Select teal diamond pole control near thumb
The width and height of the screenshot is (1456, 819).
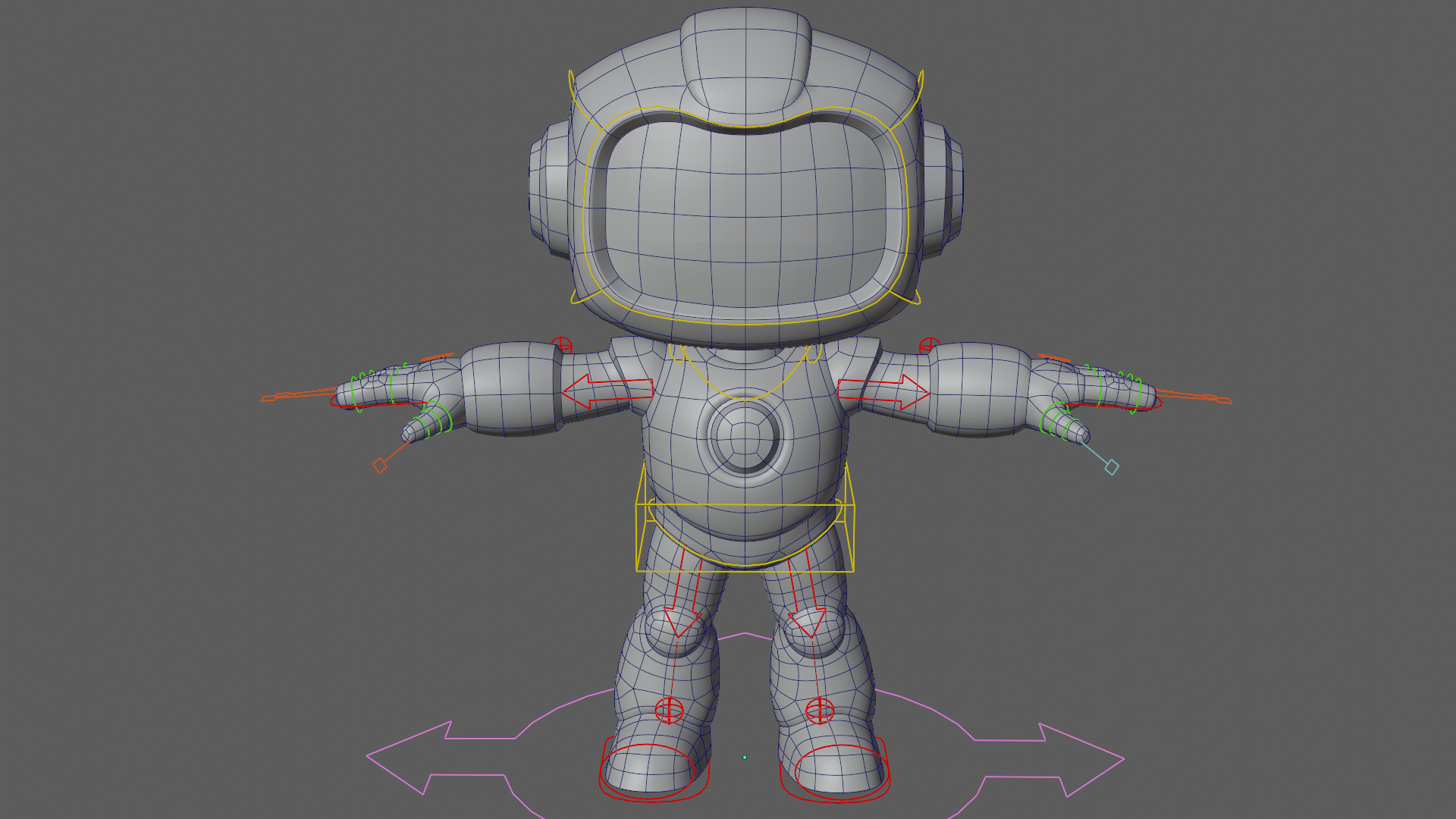(1112, 467)
